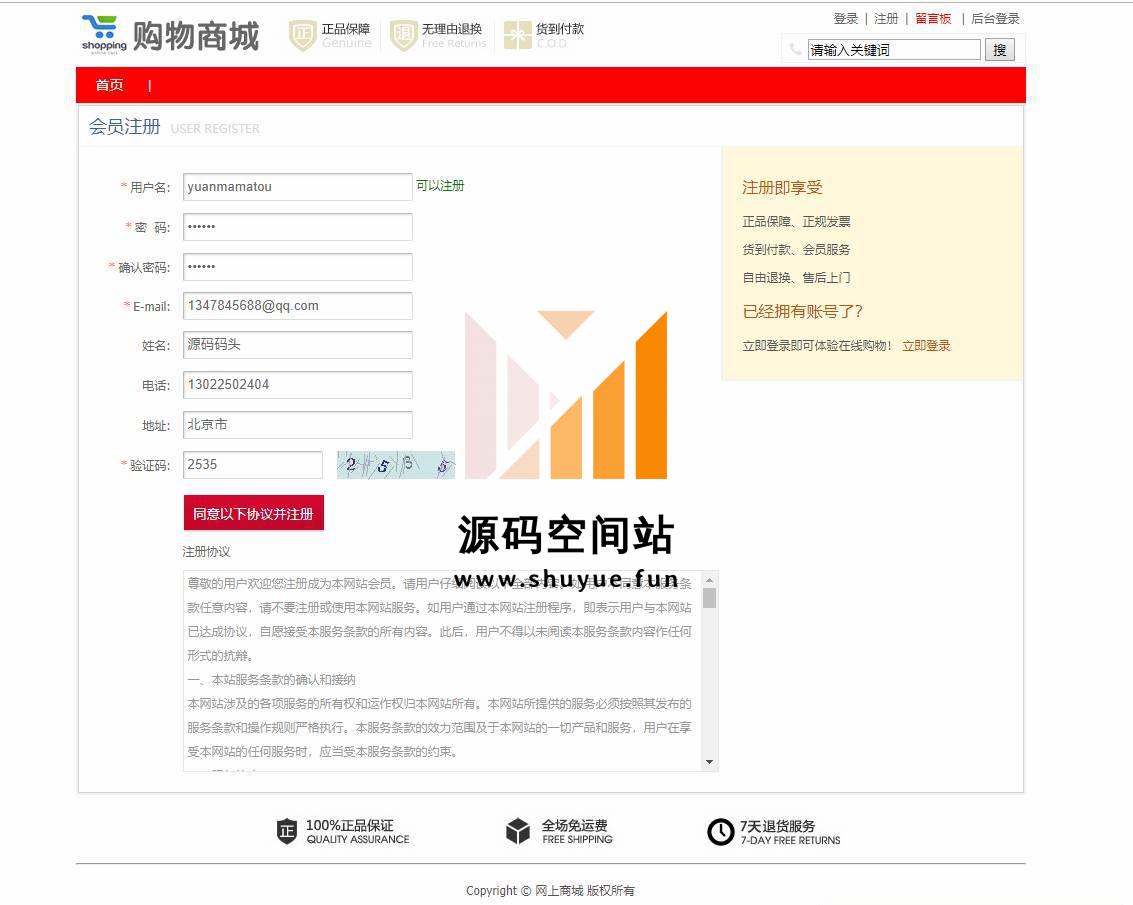Viewport: 1133px width, 905px height.
Task: Click the 电话 phone input field
Action: click(x=298, y=385)
